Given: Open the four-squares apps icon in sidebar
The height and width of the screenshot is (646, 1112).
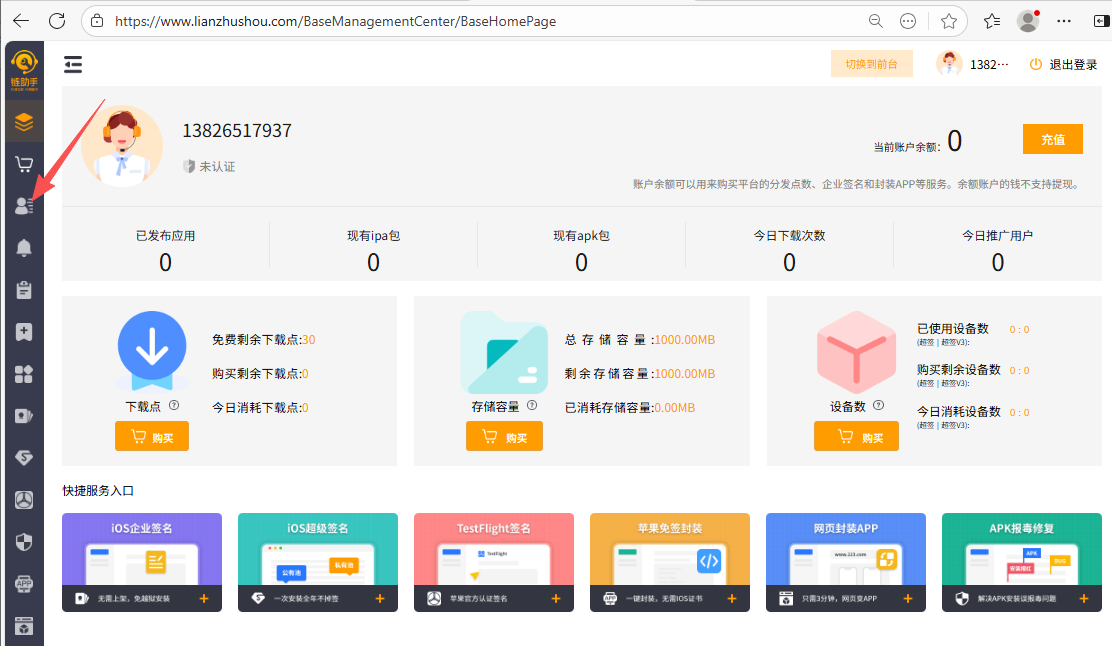Looking at the screenshot, I should 24,374.
